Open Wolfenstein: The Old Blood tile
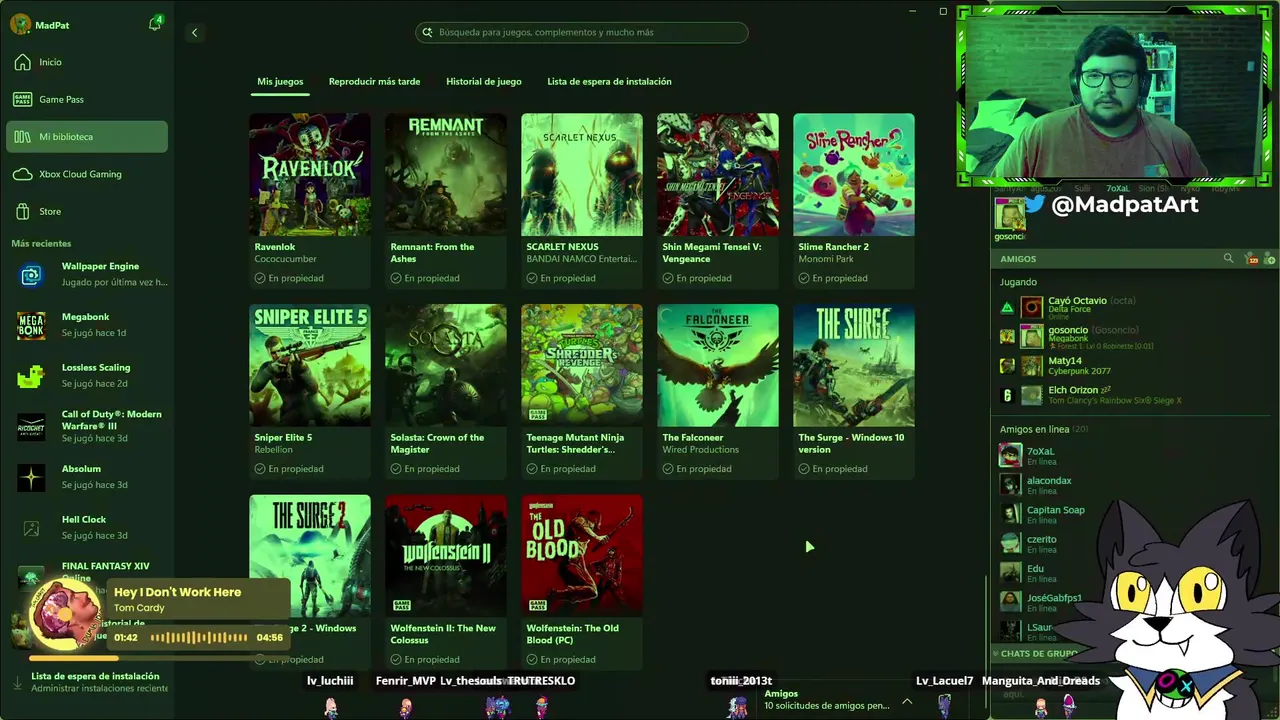 pyautogui.click(x=582, y=582)
